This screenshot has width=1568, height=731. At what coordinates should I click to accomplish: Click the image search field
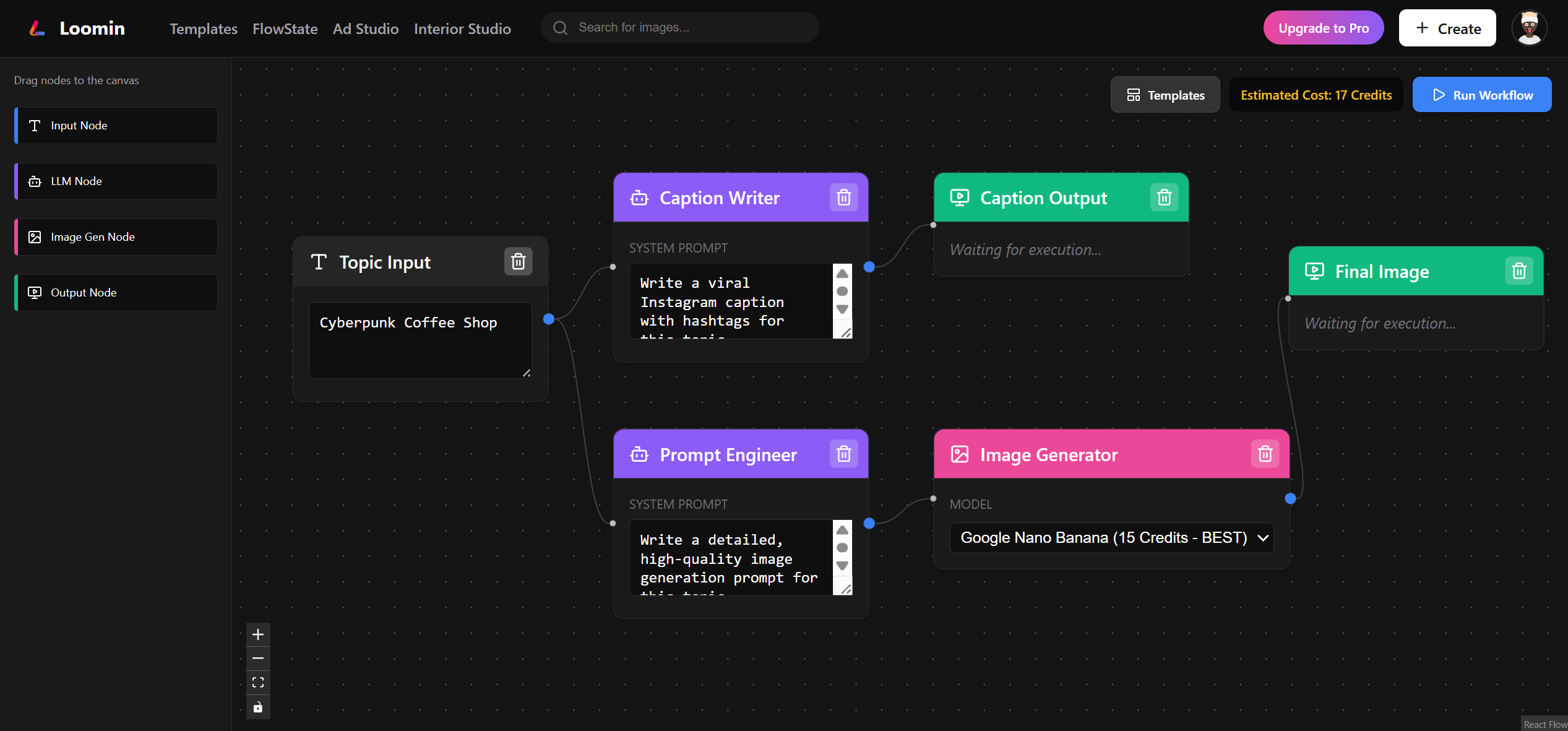click(679, 27)
